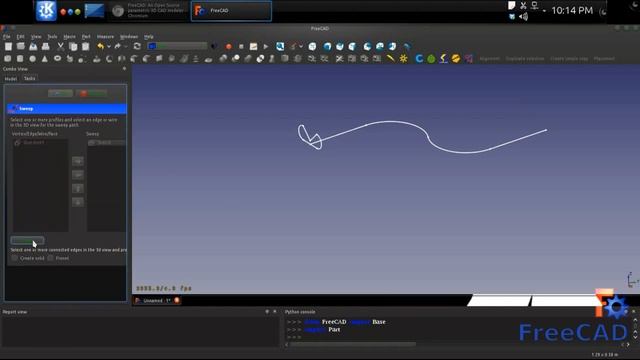The image size is (640, 360).
Task: Click the red Cancel button in Tasks
Action: coord(91,93)
